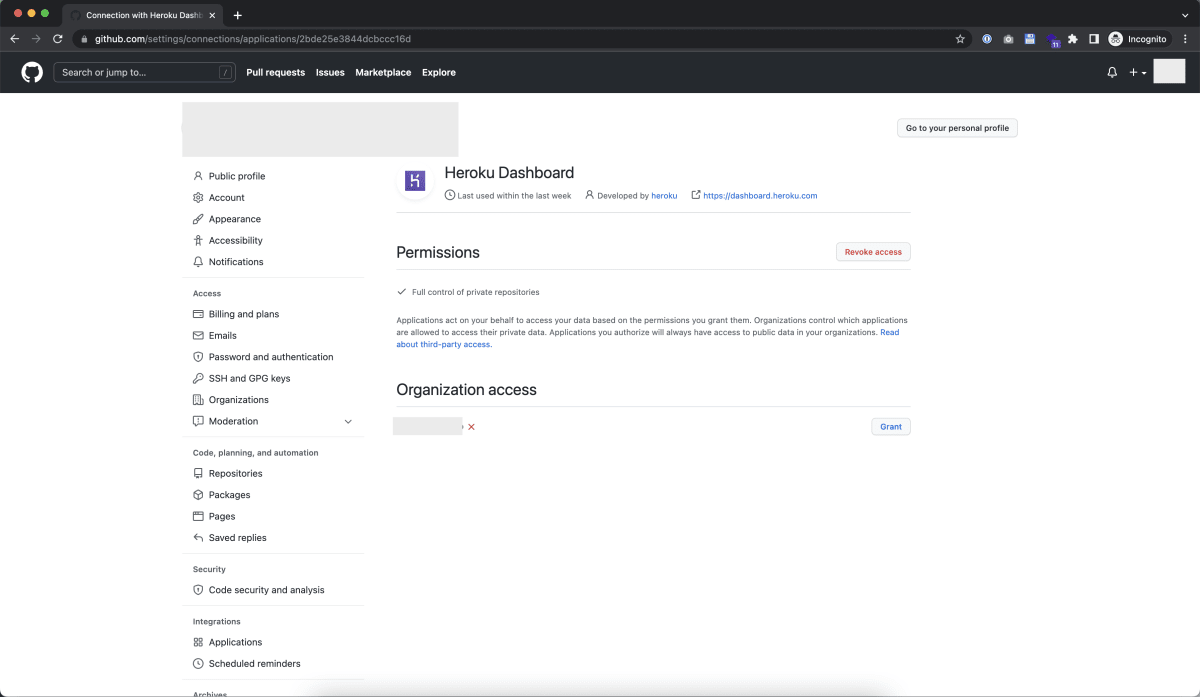Viewport: 1200px width, 697px height.
Task: Go to SSH and GPG keys
Action: 250,379
